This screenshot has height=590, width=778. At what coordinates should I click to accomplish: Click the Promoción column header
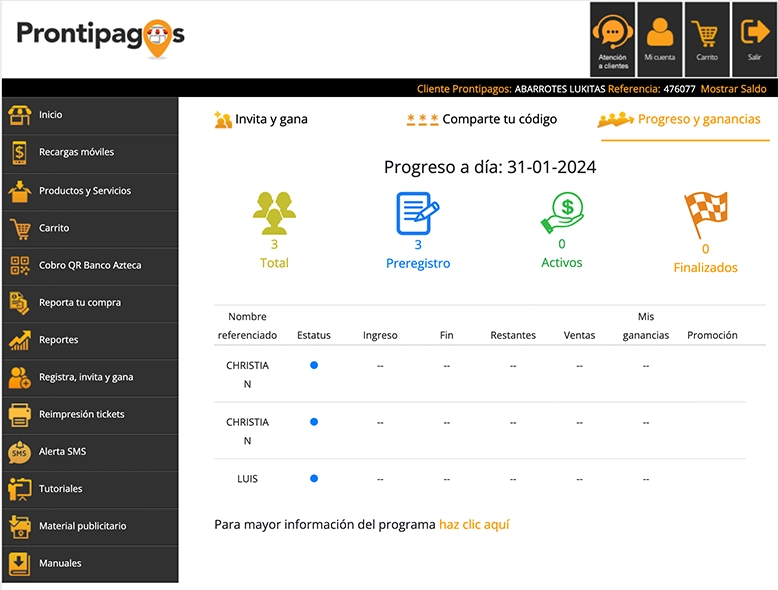[713, 335]
